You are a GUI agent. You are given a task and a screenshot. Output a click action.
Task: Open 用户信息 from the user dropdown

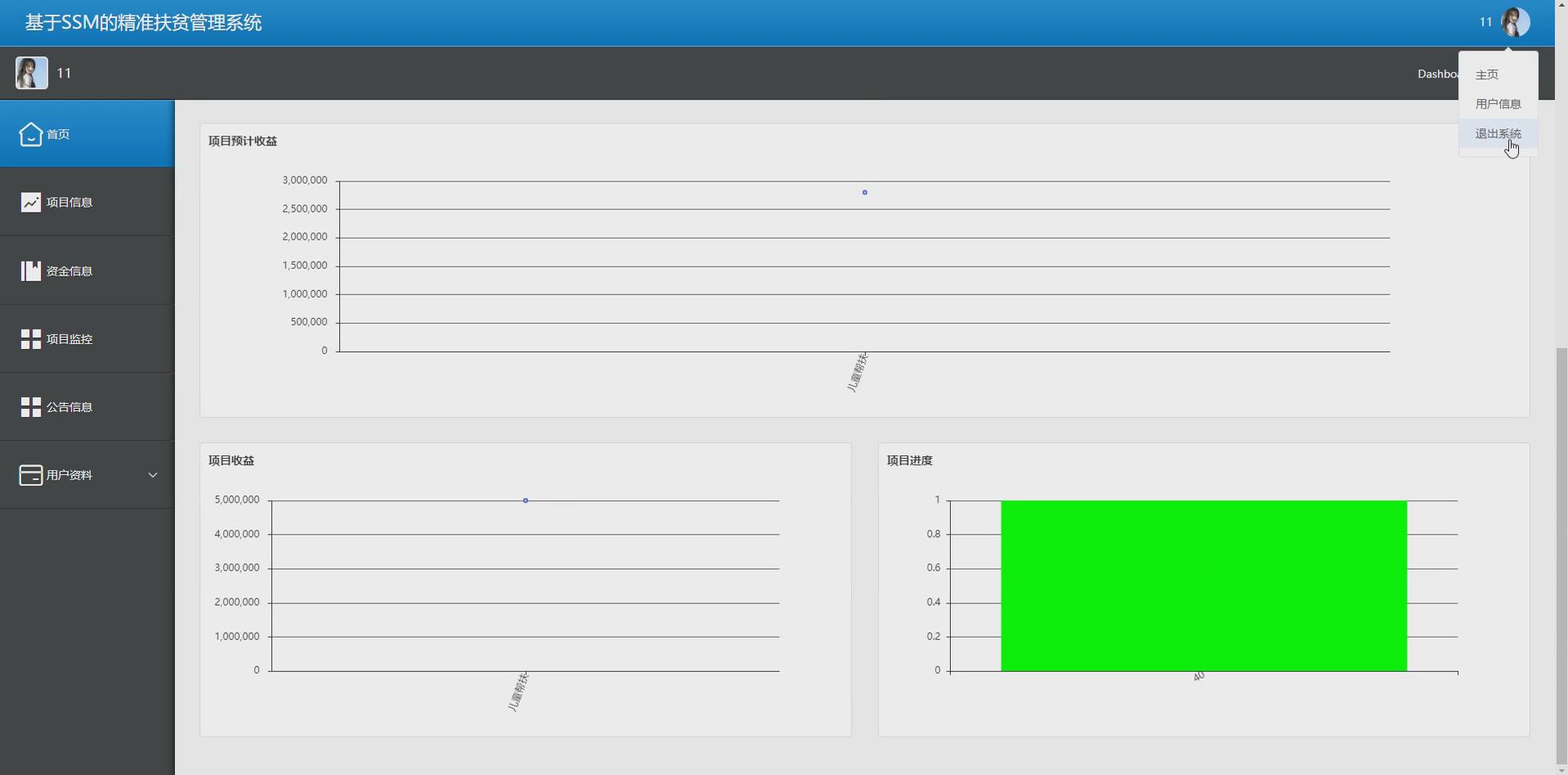(x=1498, y=104)
